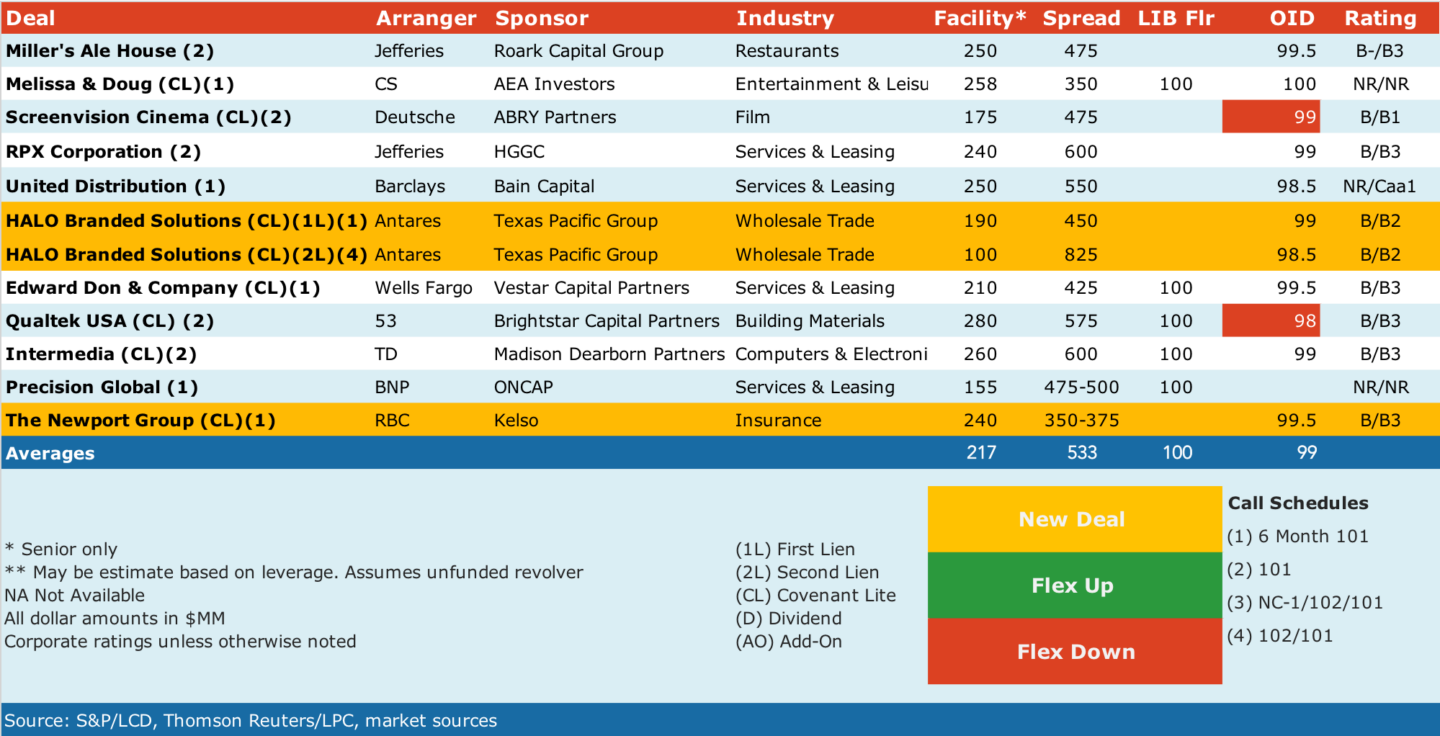Click the Madison Dearborn Partners sponsor cell
The image size is (1440, 736).
point(609,354)
